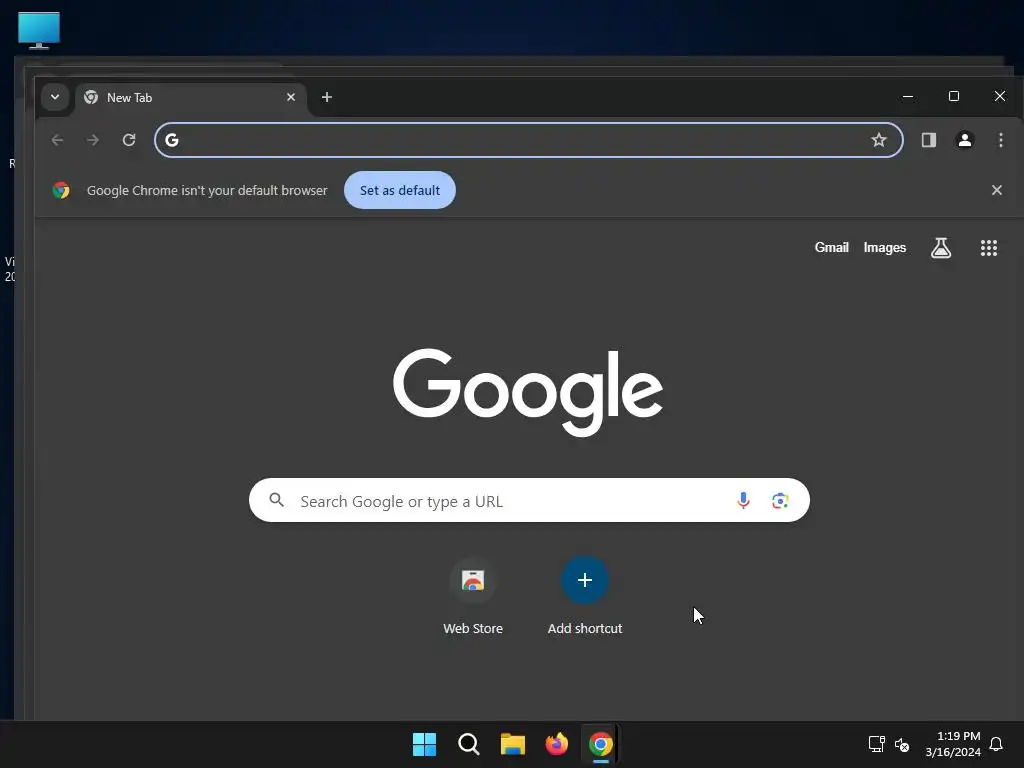The image size is (1024, 768).
Task: Open the Gmail link
Action: pos(831,248)
